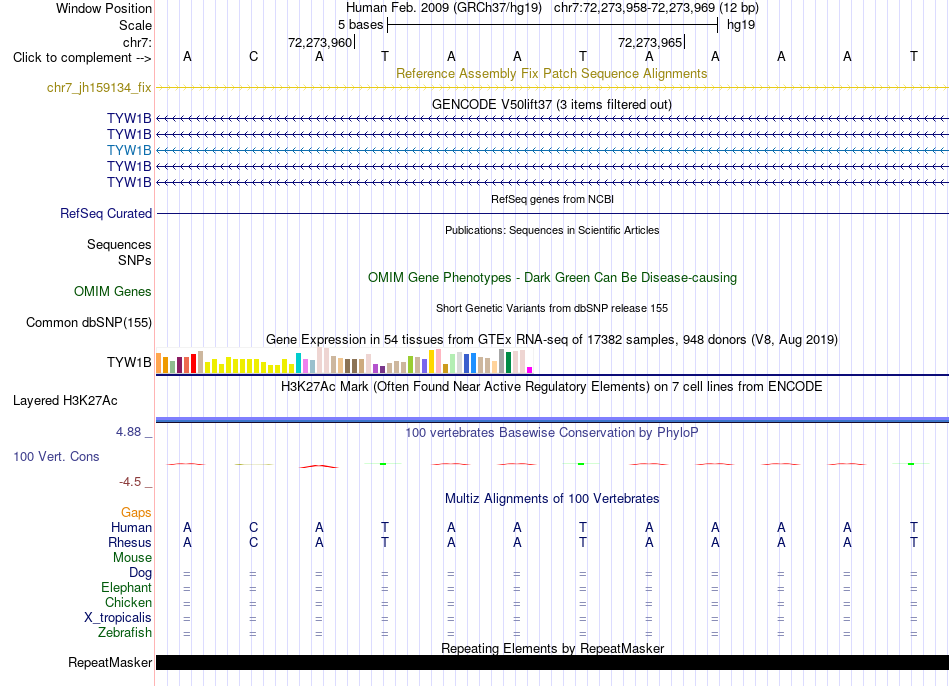This screenshot has width=950, height=686.
Task: Click the C base in the complement row
Action: [253, 56]
